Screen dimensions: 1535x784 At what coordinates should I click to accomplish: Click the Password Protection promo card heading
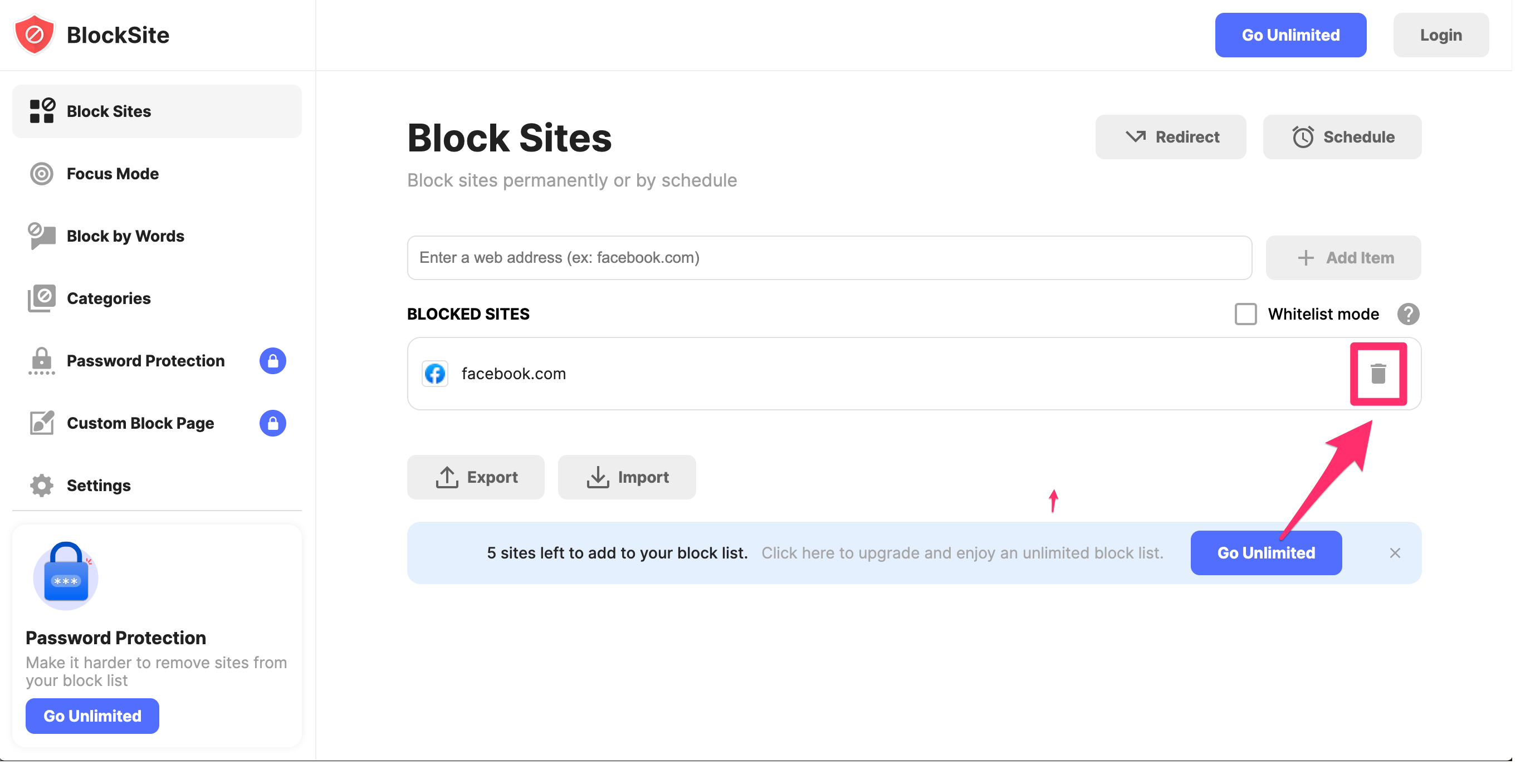[x=116, y=638]
